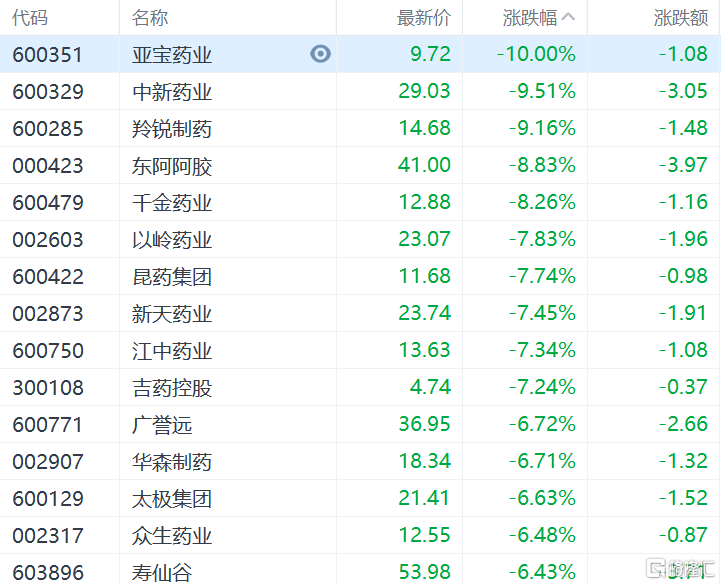Sort by 涨跌幅 arrow indicator

pos(568,17)
